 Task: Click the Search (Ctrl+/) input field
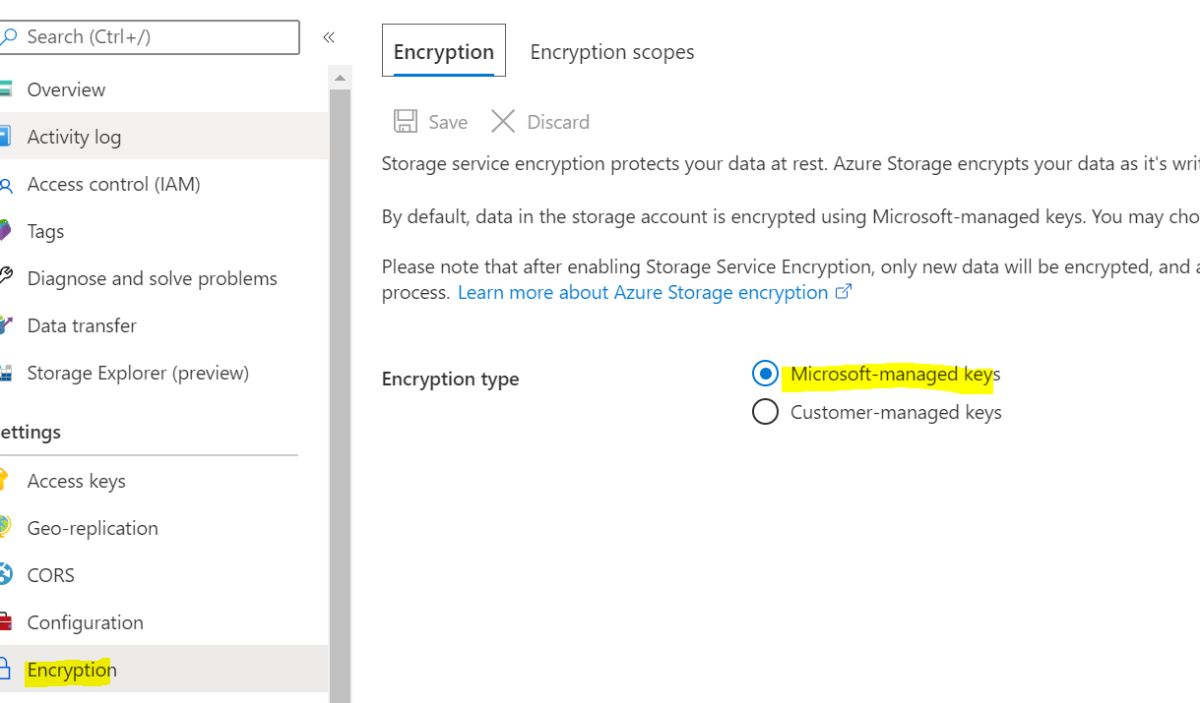click(150, 37)
